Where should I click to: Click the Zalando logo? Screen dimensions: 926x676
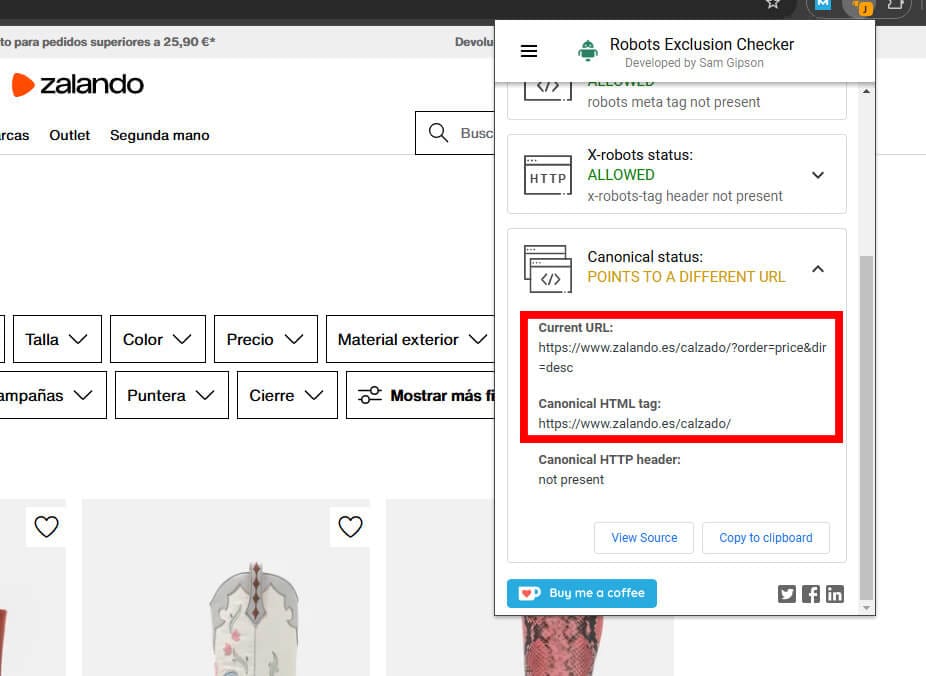pyautogui.click(x=77, y=84)
